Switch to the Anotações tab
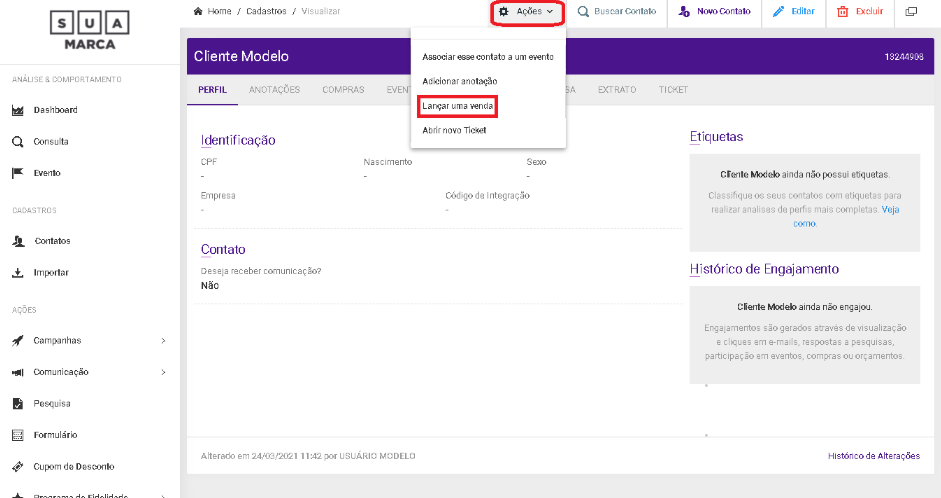The image size is (941, 498). click(274, 90)
